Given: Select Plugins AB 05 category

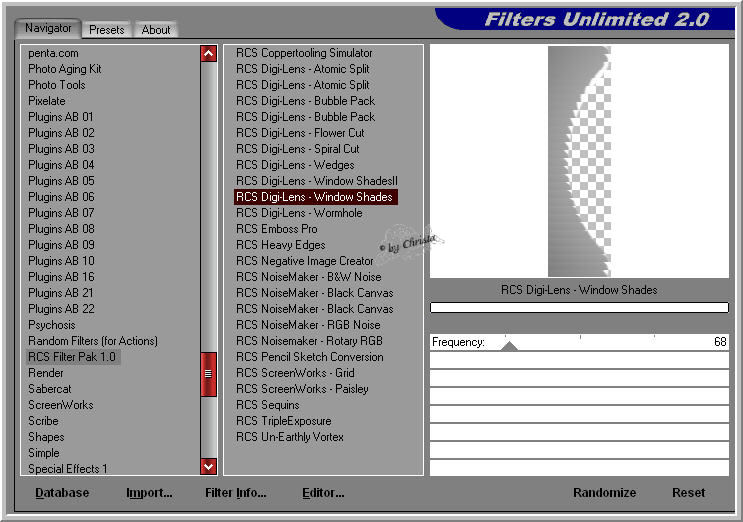Looking at the screenshot, I should (x=61, y=181).
